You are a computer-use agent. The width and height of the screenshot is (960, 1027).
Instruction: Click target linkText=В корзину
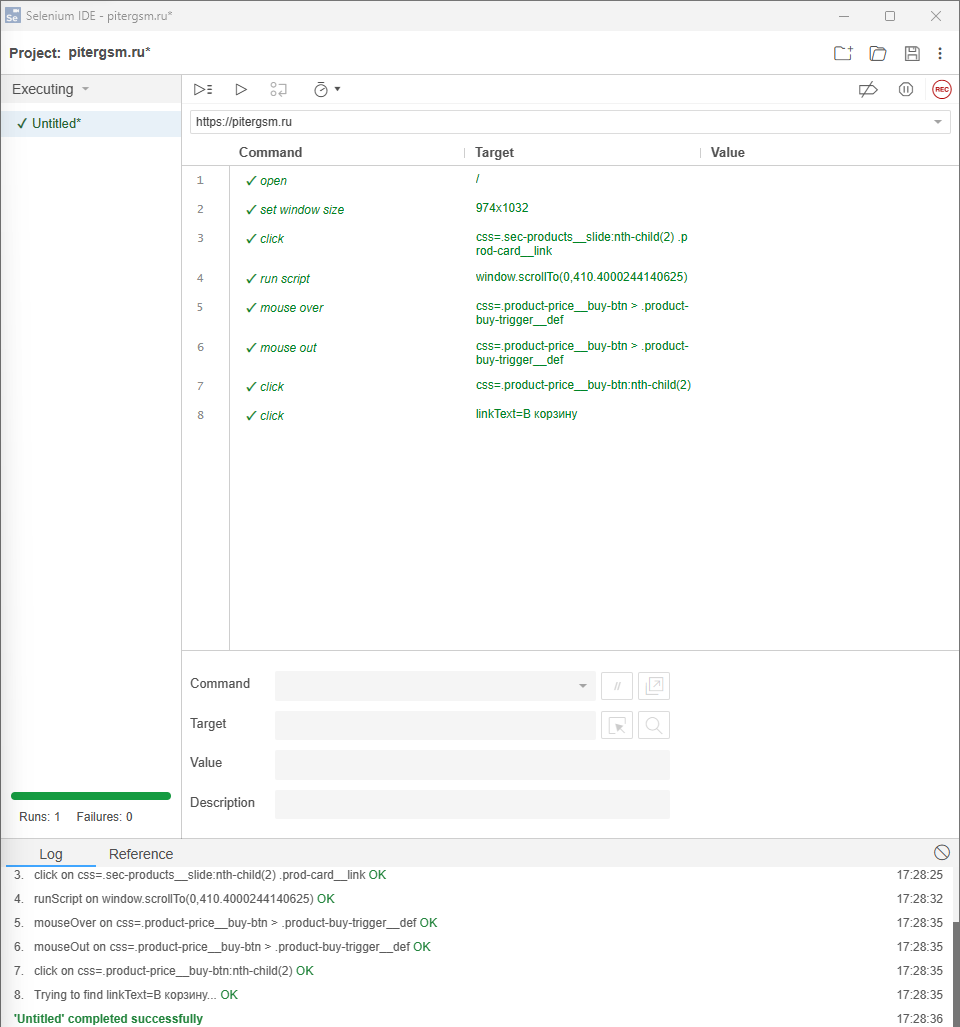(526, 414)
